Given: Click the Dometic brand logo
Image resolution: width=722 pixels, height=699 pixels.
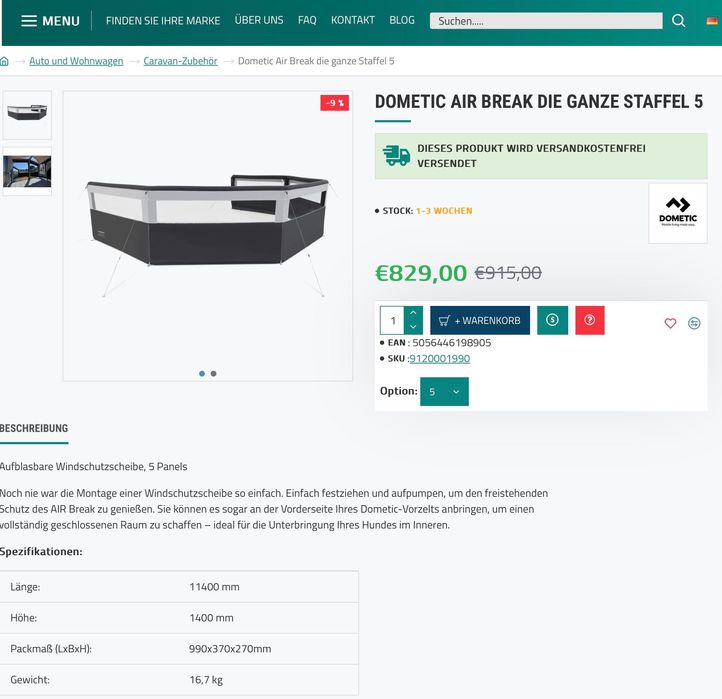Looking at the screenshot, I should [x=677, y=212].
